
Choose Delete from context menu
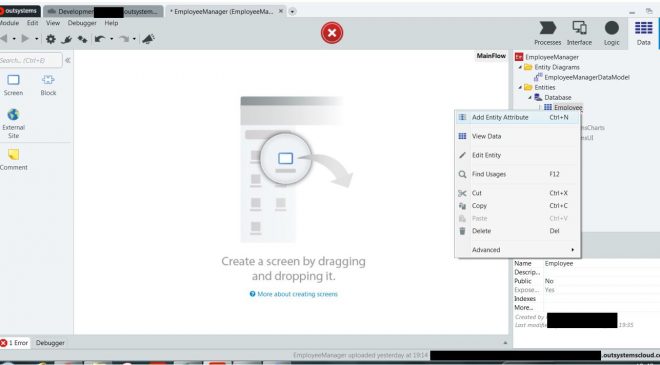pyautogui.click(x=518, y=231)
